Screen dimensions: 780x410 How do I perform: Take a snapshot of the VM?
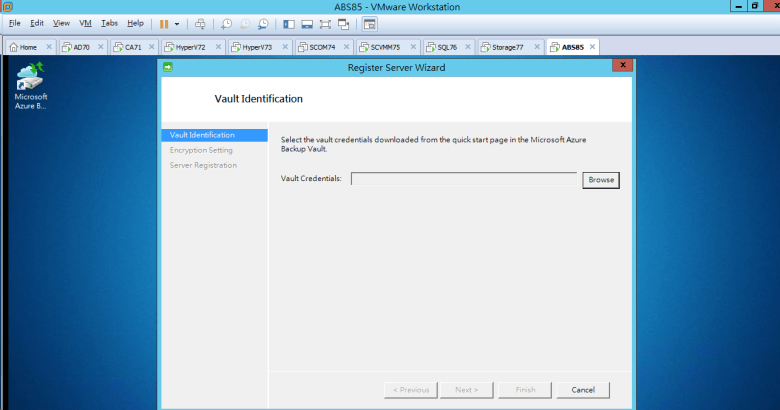227,23
